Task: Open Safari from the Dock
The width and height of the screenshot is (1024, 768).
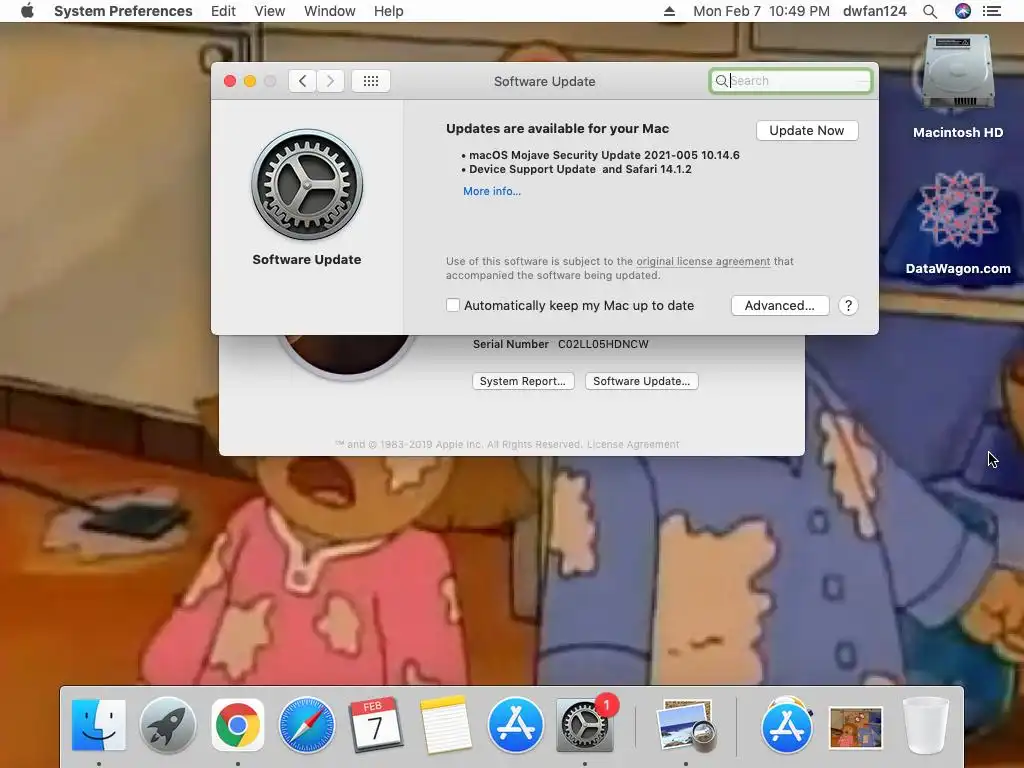Action: click(x=307, y=725)
